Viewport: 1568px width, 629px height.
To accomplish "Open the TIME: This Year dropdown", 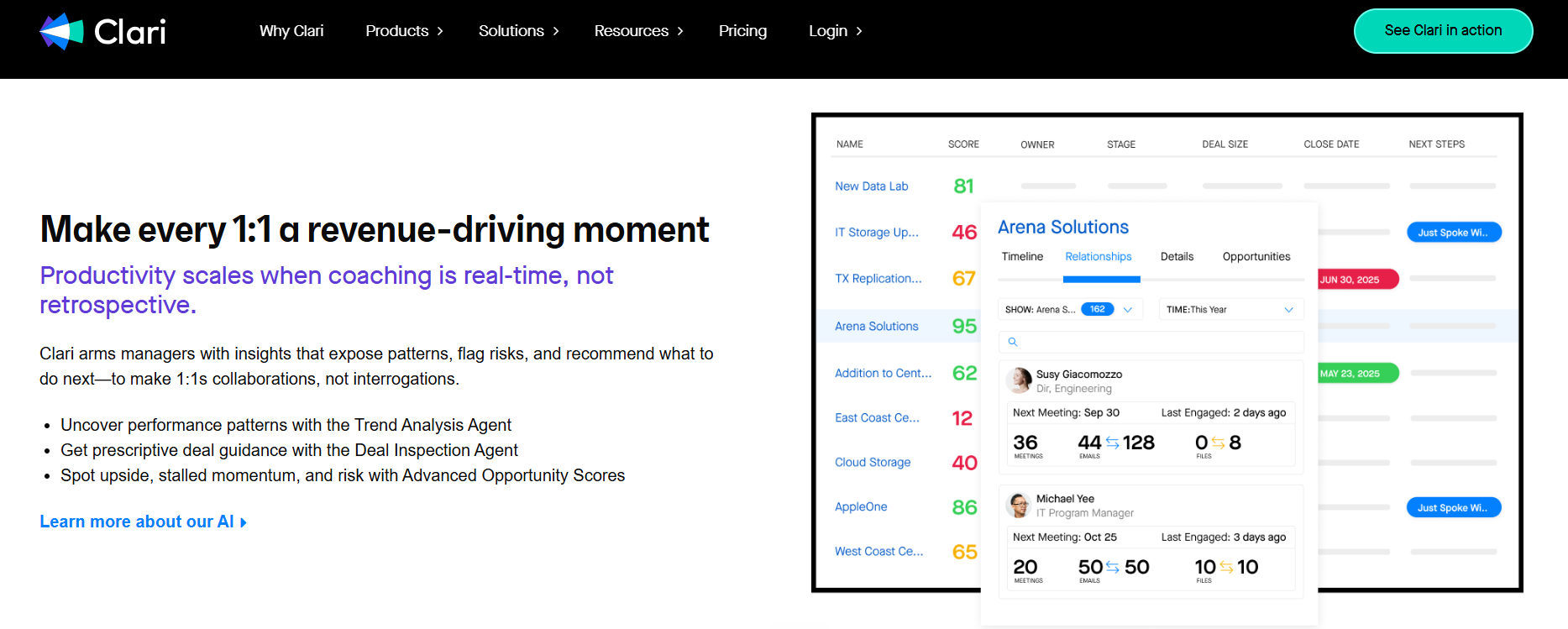I will pos(1231,309).
